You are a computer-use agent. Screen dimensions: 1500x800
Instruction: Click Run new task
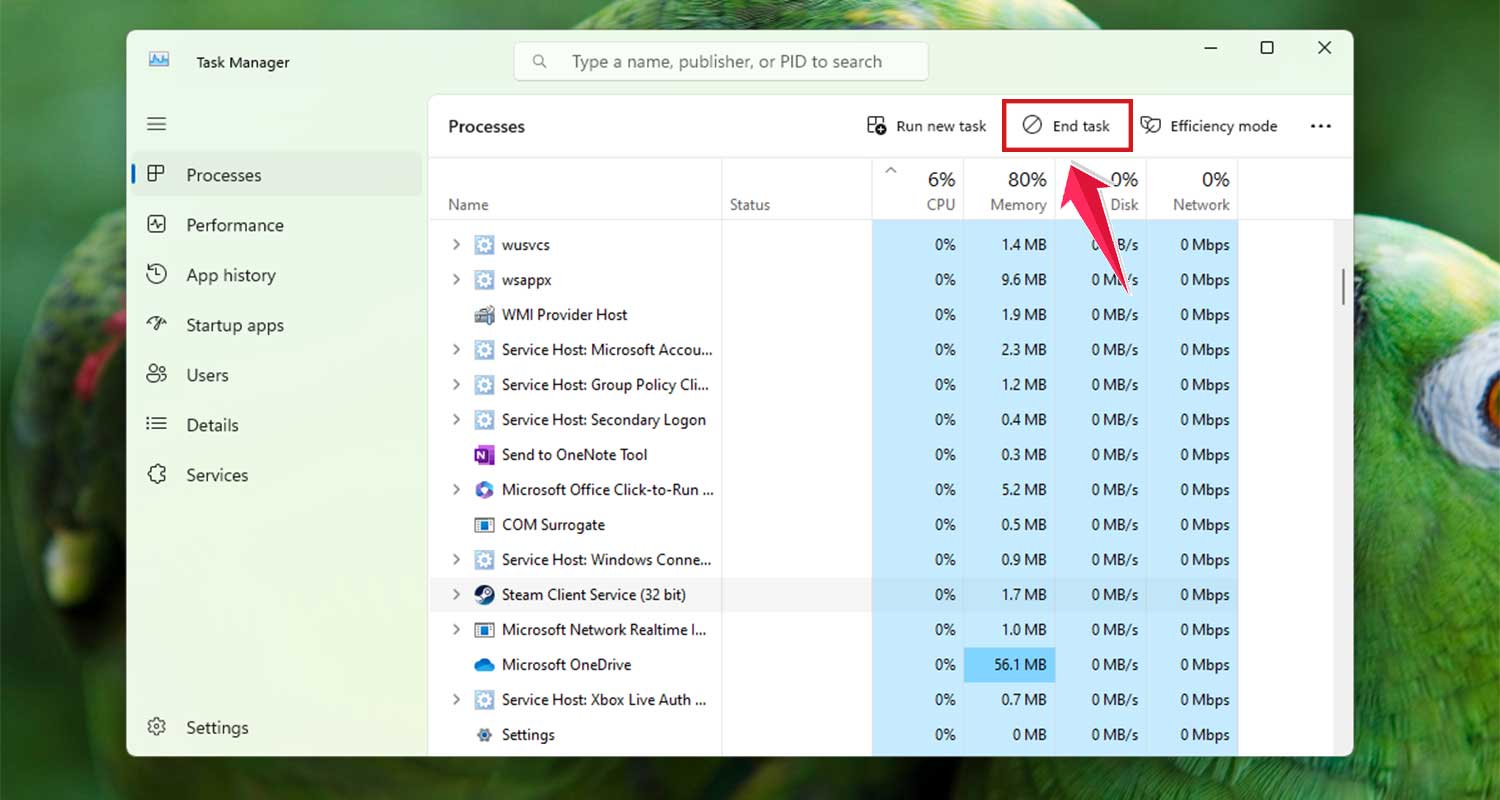coord(925,125)
